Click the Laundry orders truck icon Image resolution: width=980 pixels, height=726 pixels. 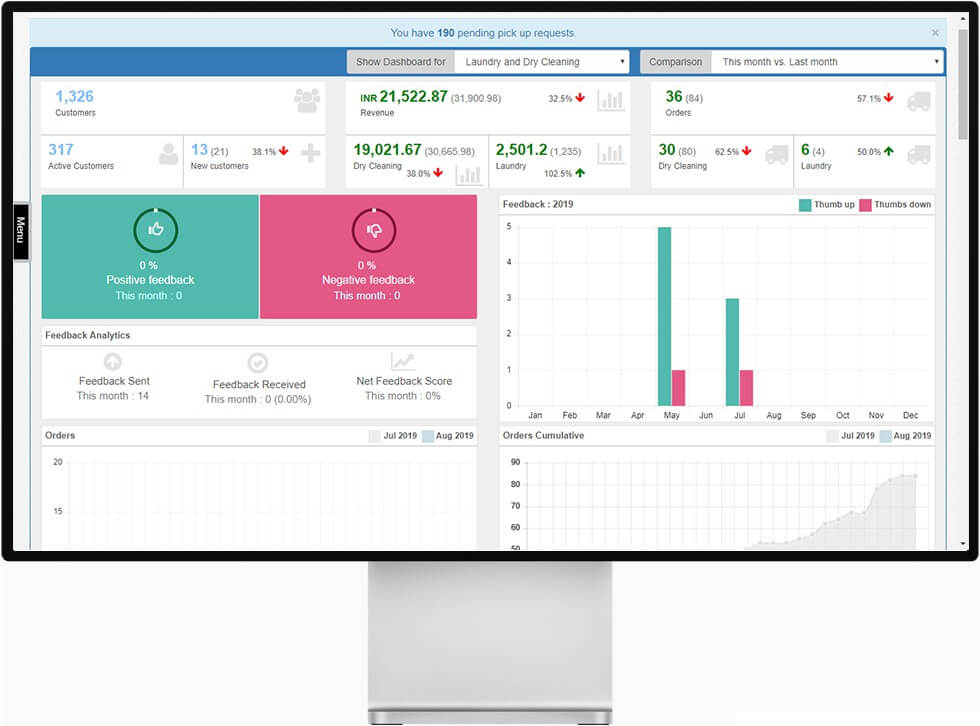pos(919,154)
